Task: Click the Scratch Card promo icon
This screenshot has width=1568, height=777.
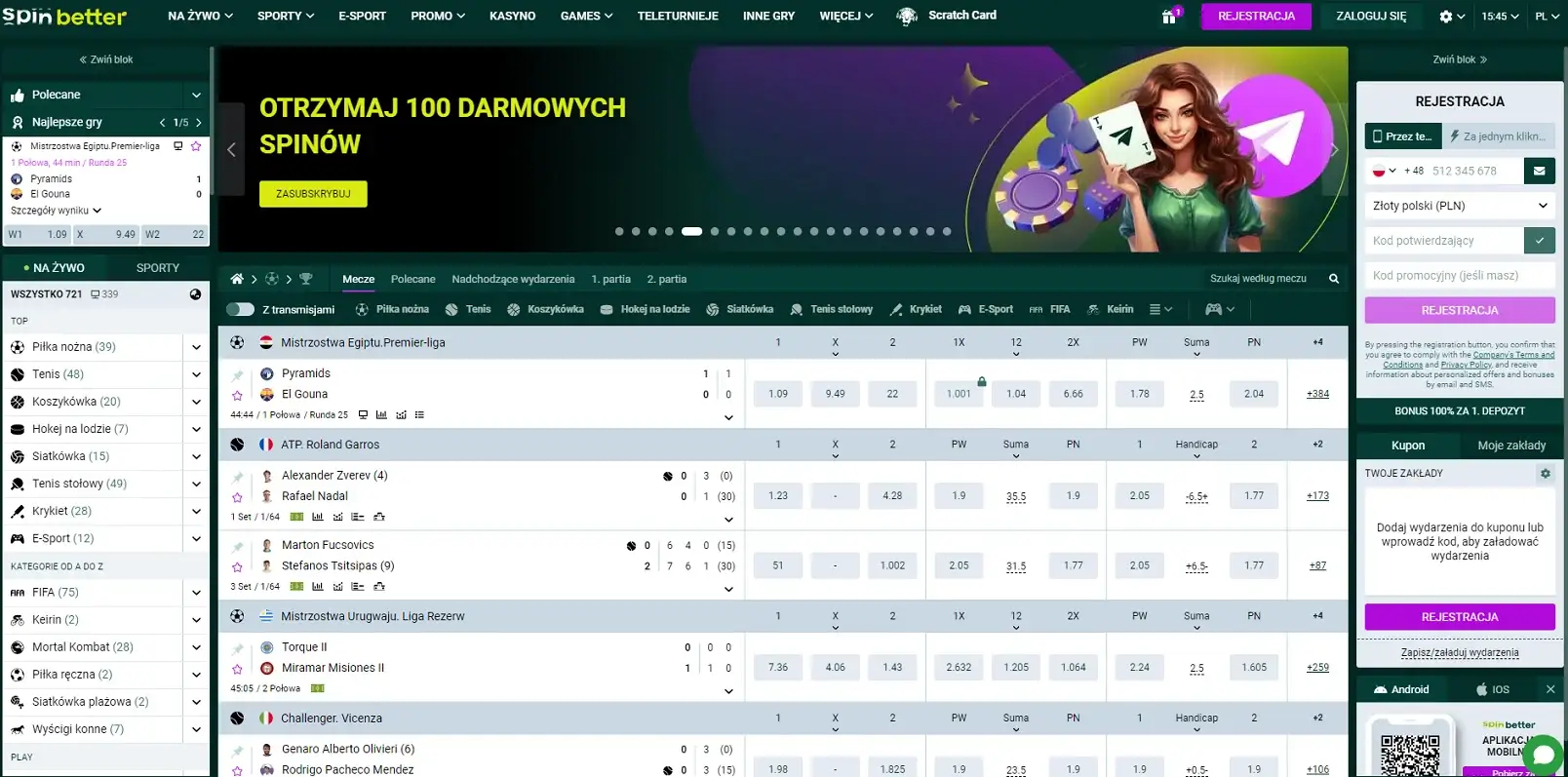Action: tap(907, 16)
